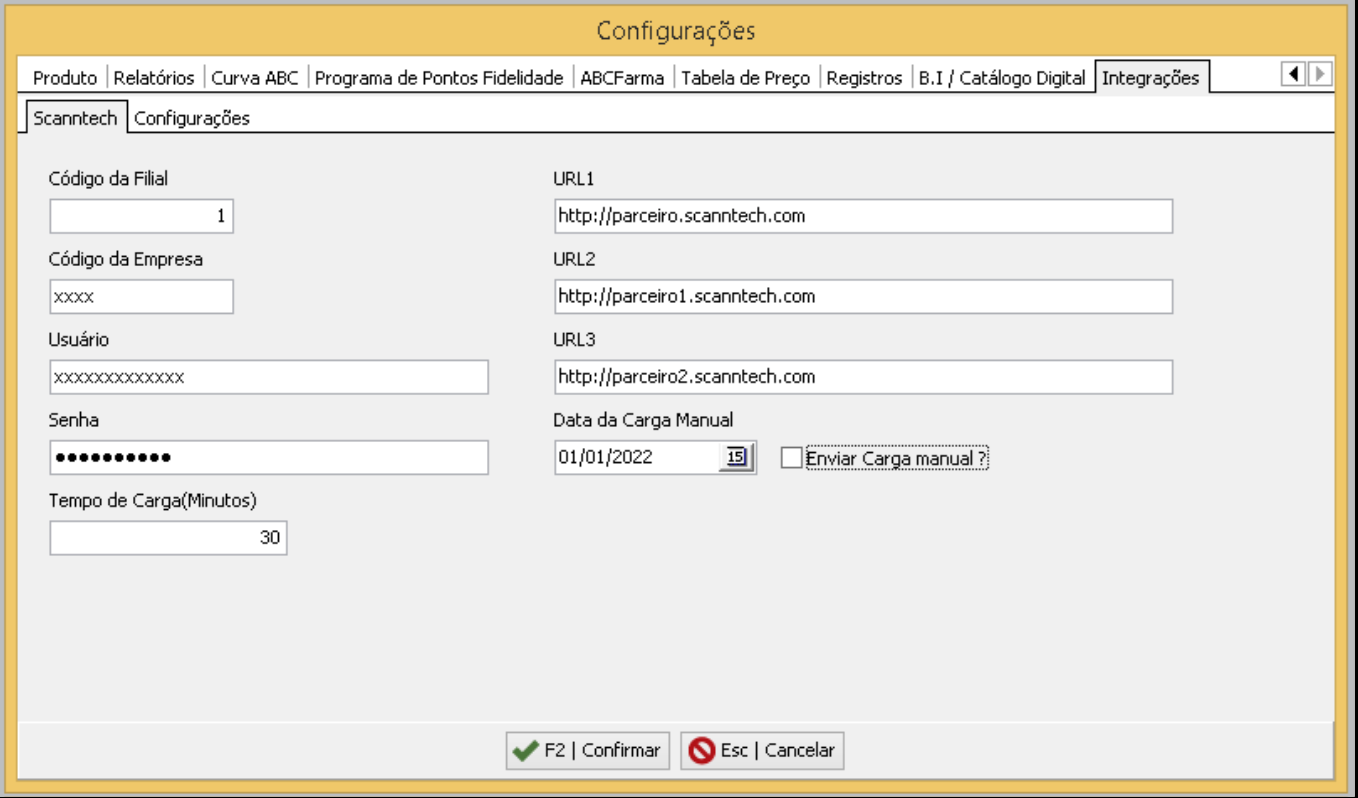
Task: Select the ABCFarma tab
Action: pyautogui.click(x=622, y=78)
